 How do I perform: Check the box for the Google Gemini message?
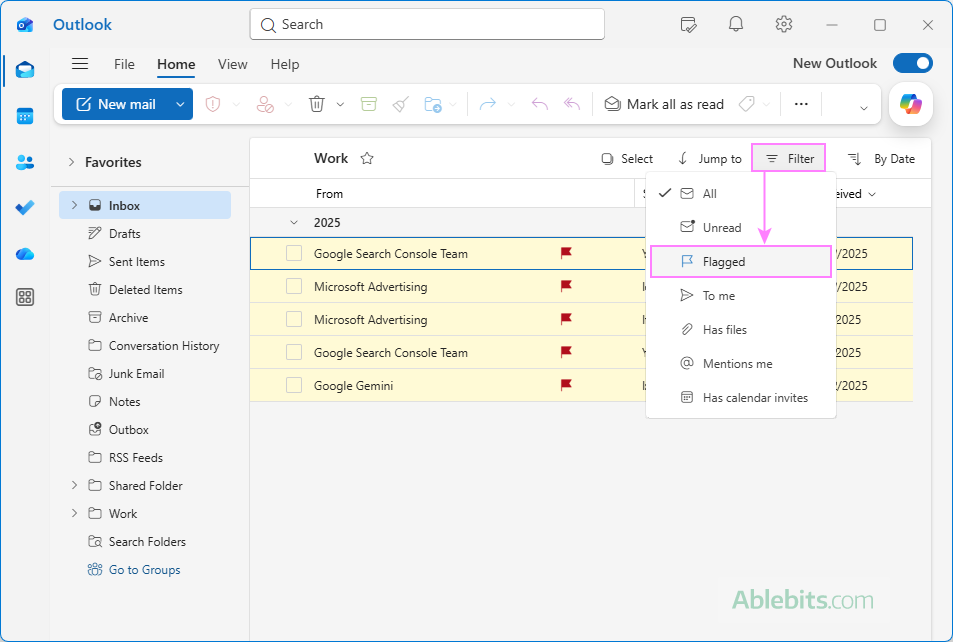[294, 385]
